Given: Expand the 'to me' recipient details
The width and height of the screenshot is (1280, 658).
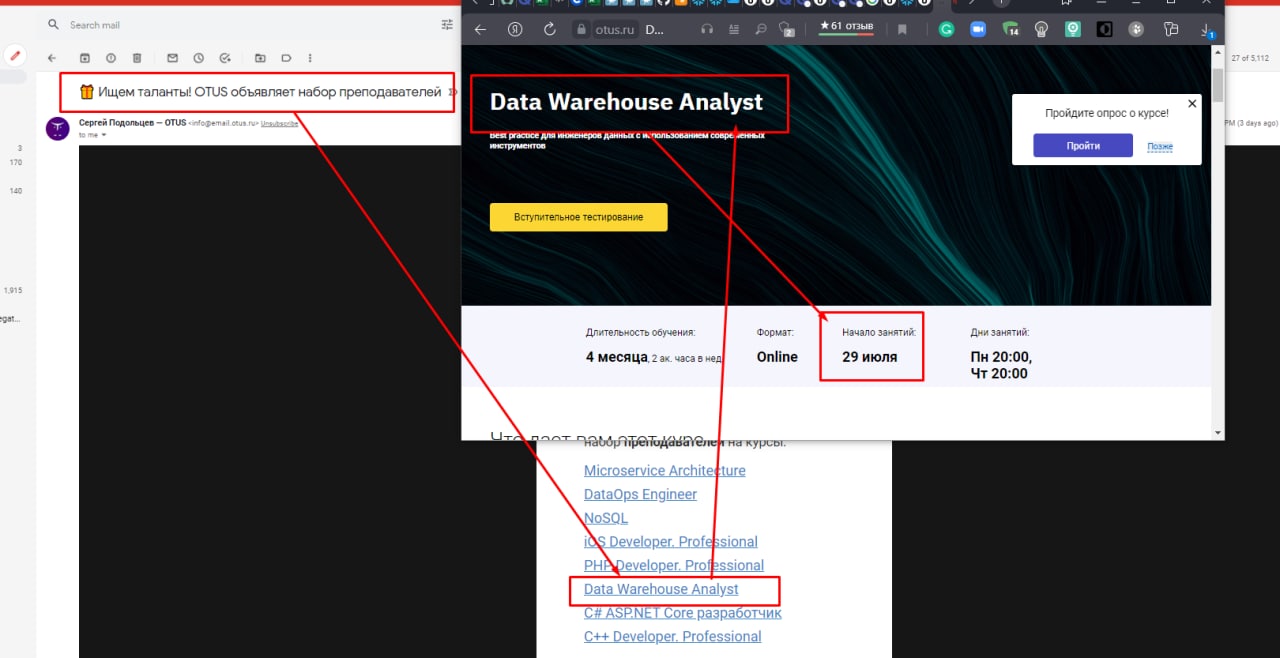Looking at the screenshot, I should click(x=103, y=135).
